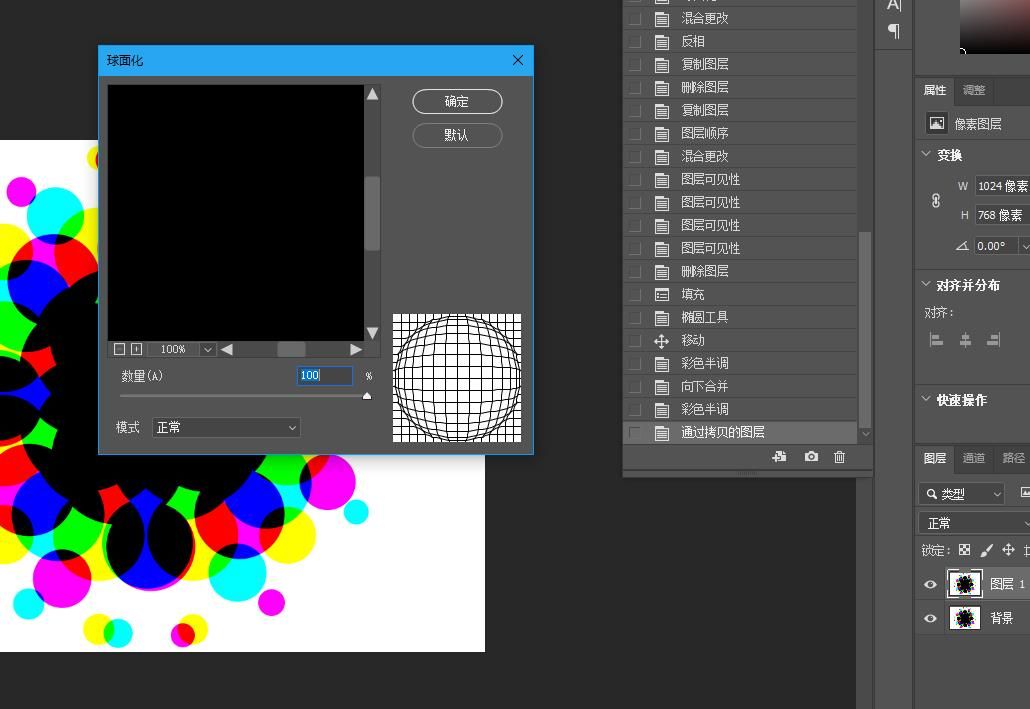This screenshot has height=709, width=1030.
Task: Click the H height field 768 像素
Action: tap(1002, 215)
